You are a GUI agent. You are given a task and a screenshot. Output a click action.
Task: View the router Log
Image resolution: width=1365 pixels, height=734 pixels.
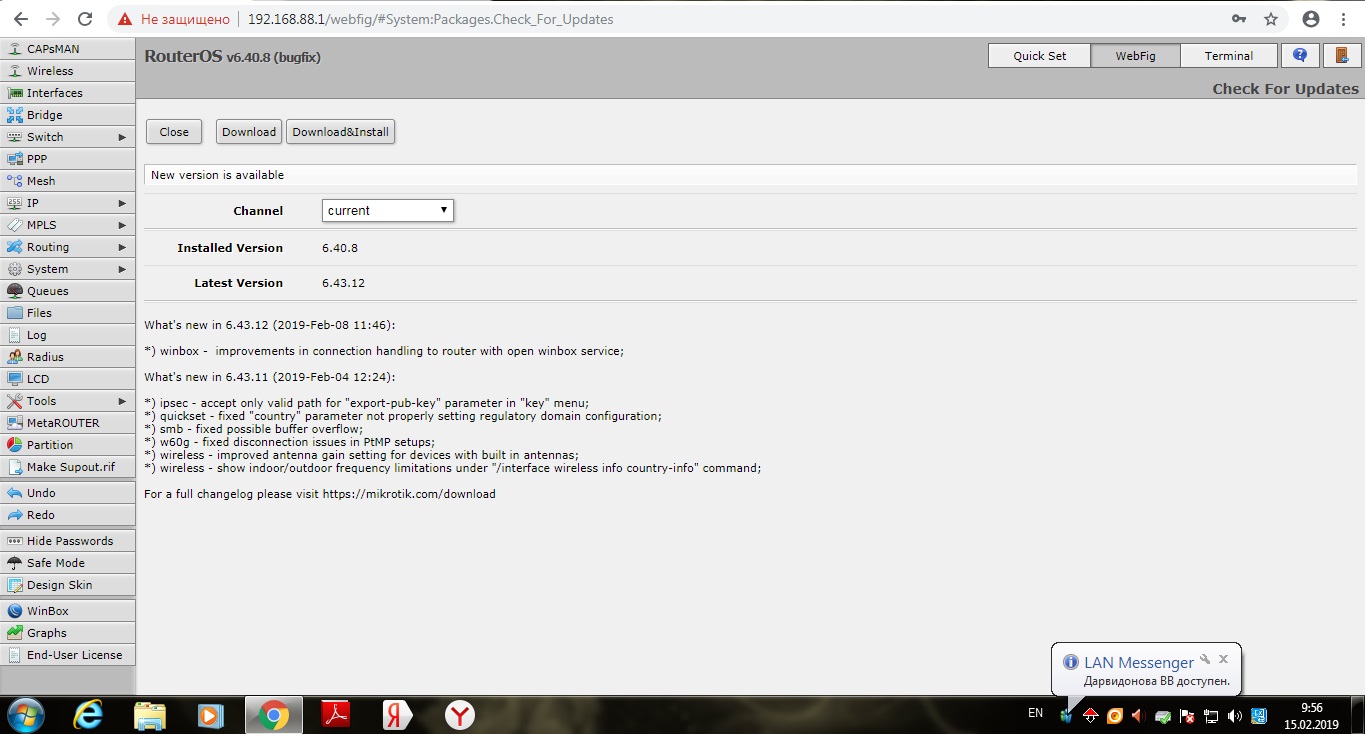(x=68, y=335)
